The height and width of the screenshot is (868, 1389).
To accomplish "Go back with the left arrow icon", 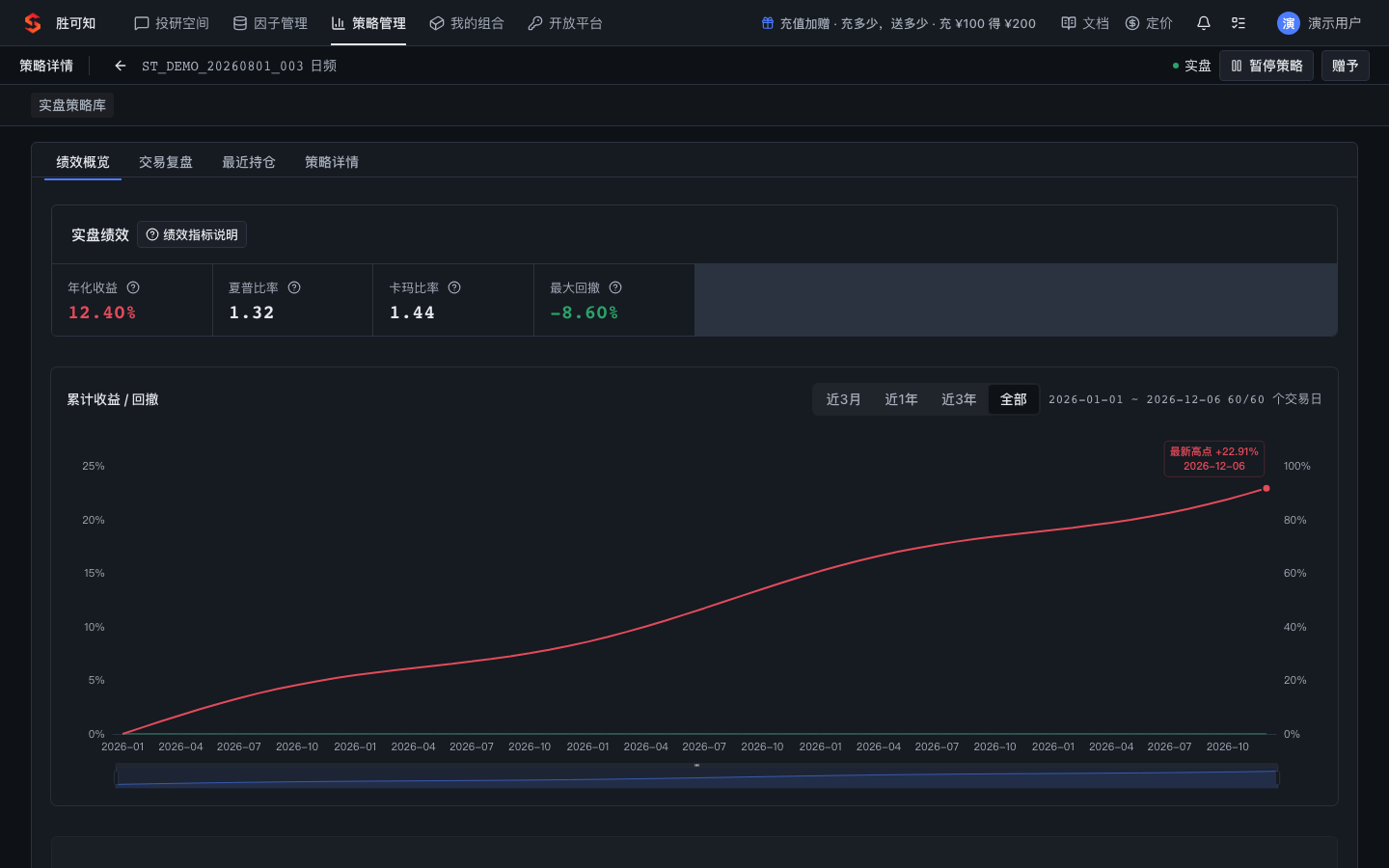I will point(121,66).
